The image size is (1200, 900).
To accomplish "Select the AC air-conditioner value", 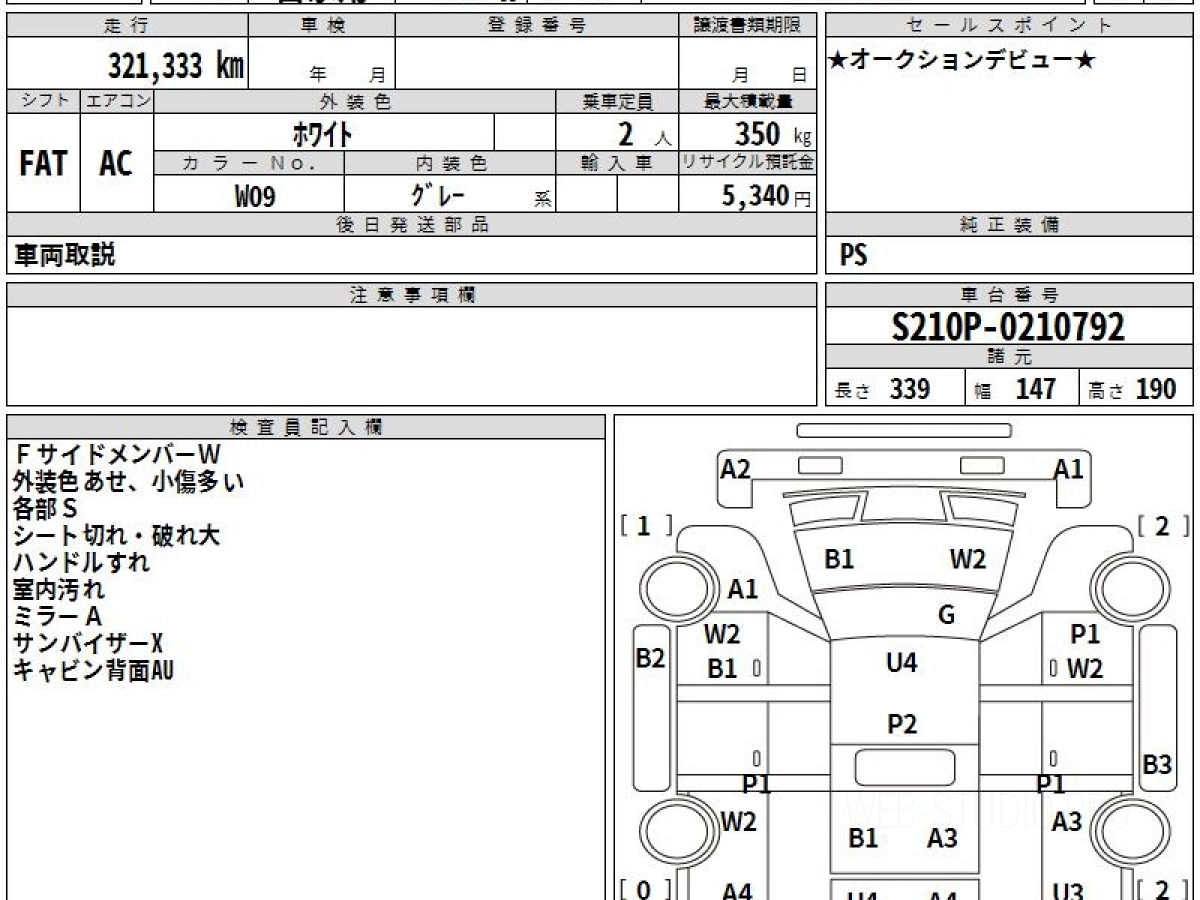I will pyautogui.click(x=116, y=163).
